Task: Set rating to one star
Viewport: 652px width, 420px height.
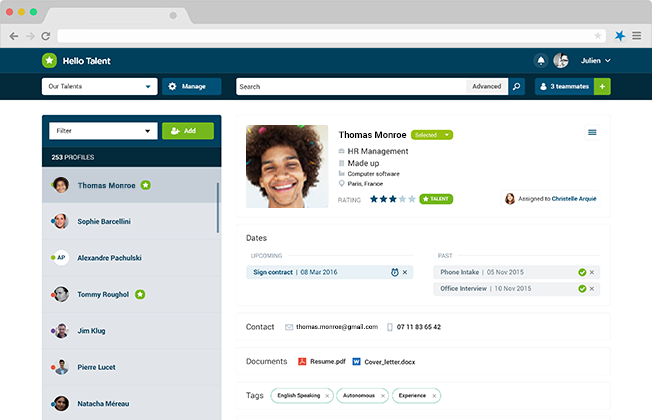Action: [373, 199]
